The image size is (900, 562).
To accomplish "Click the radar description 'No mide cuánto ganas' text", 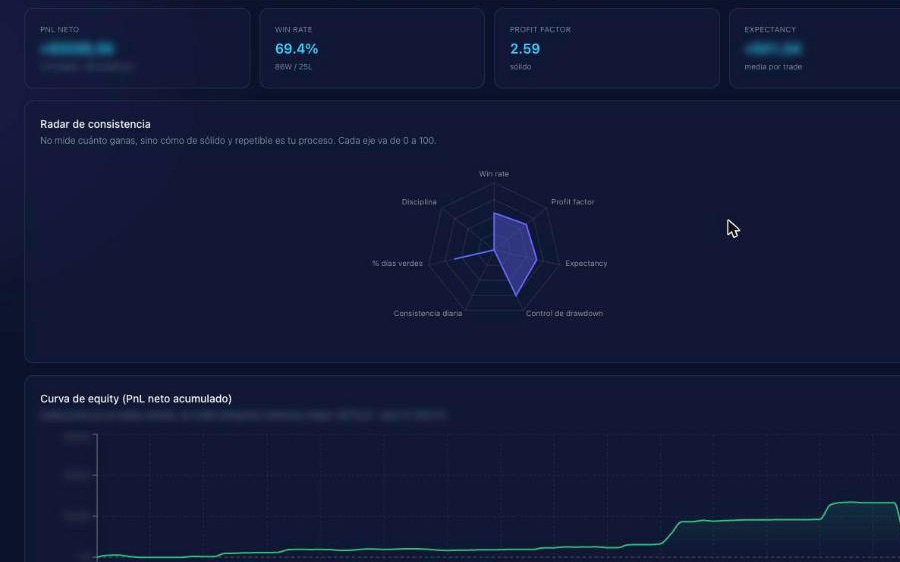I will [238, 140].
